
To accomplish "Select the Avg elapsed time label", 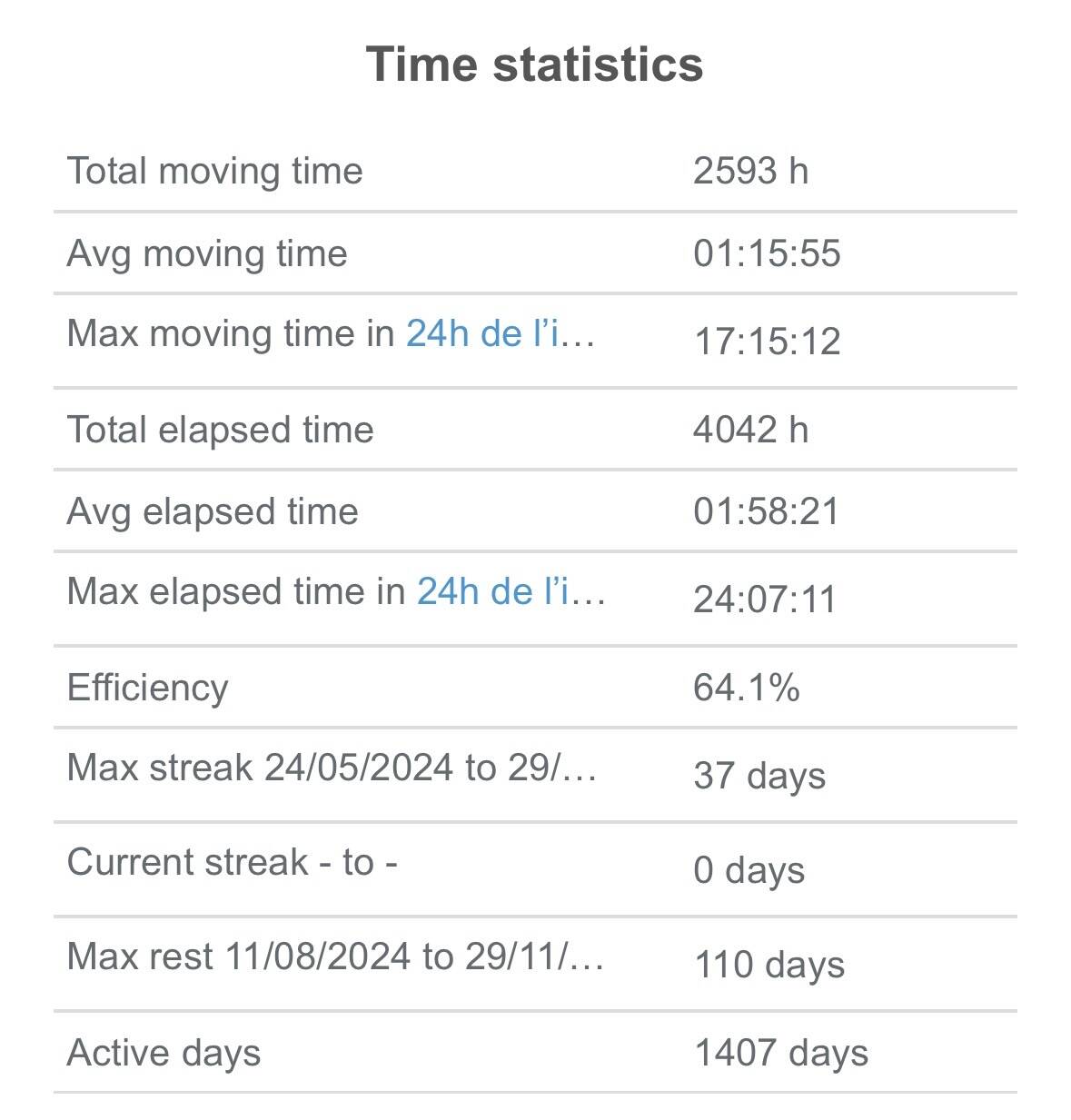I will [213, 511].
